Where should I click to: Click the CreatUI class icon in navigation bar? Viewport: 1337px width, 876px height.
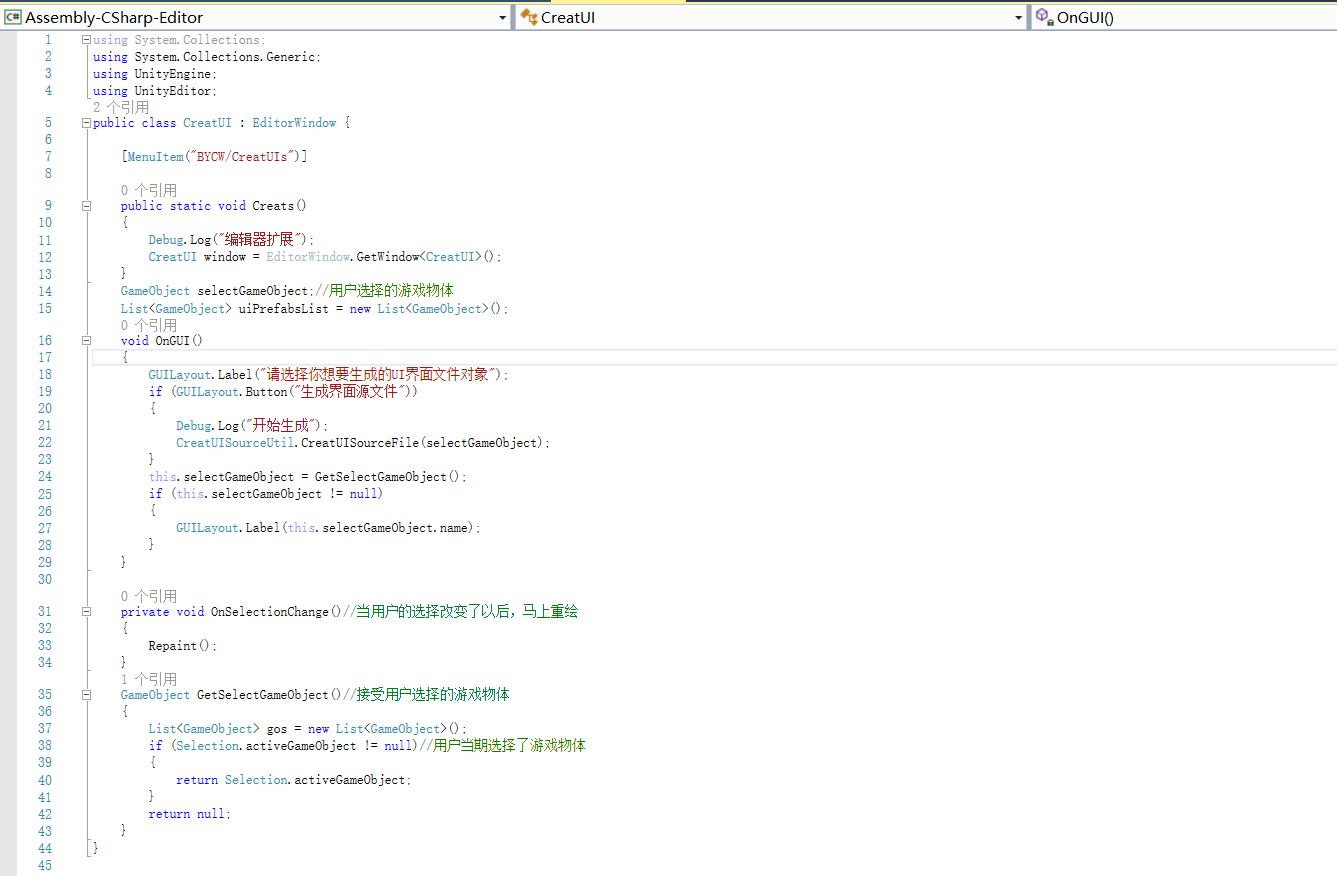(528, 17)
